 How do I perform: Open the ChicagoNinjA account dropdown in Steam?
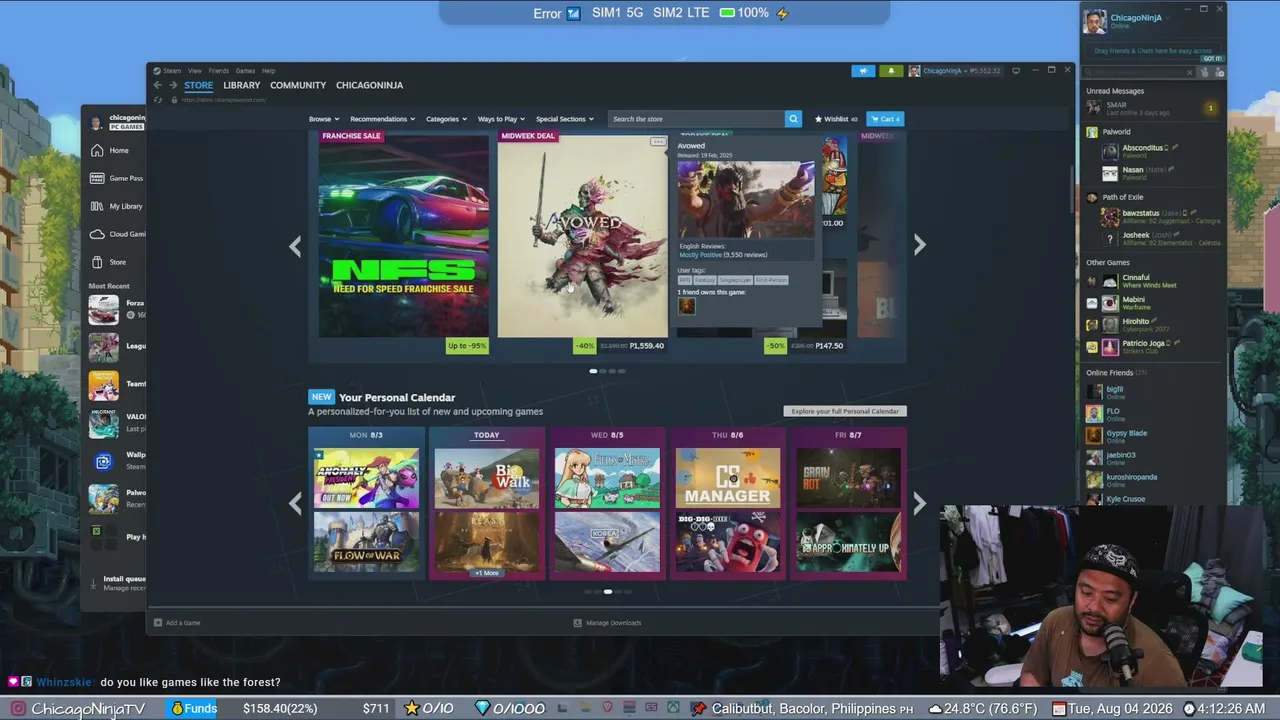(946, 71)
